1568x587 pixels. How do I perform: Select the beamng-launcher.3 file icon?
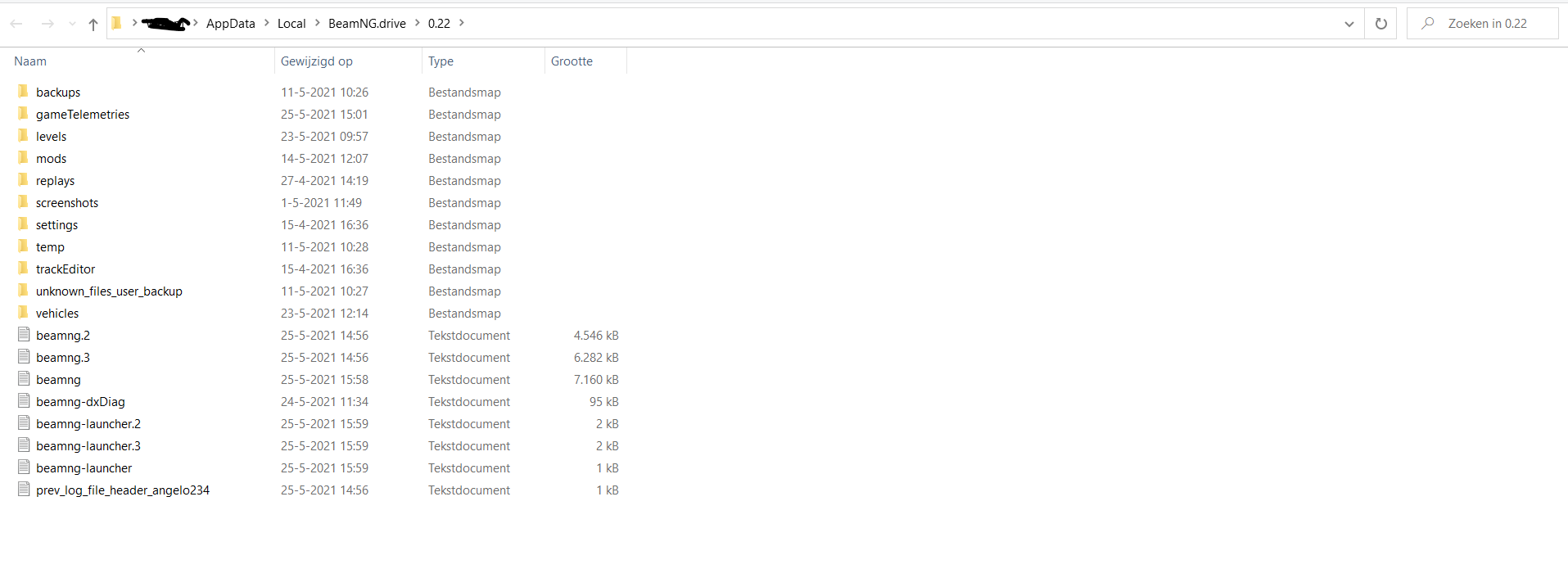pos(24,445)
